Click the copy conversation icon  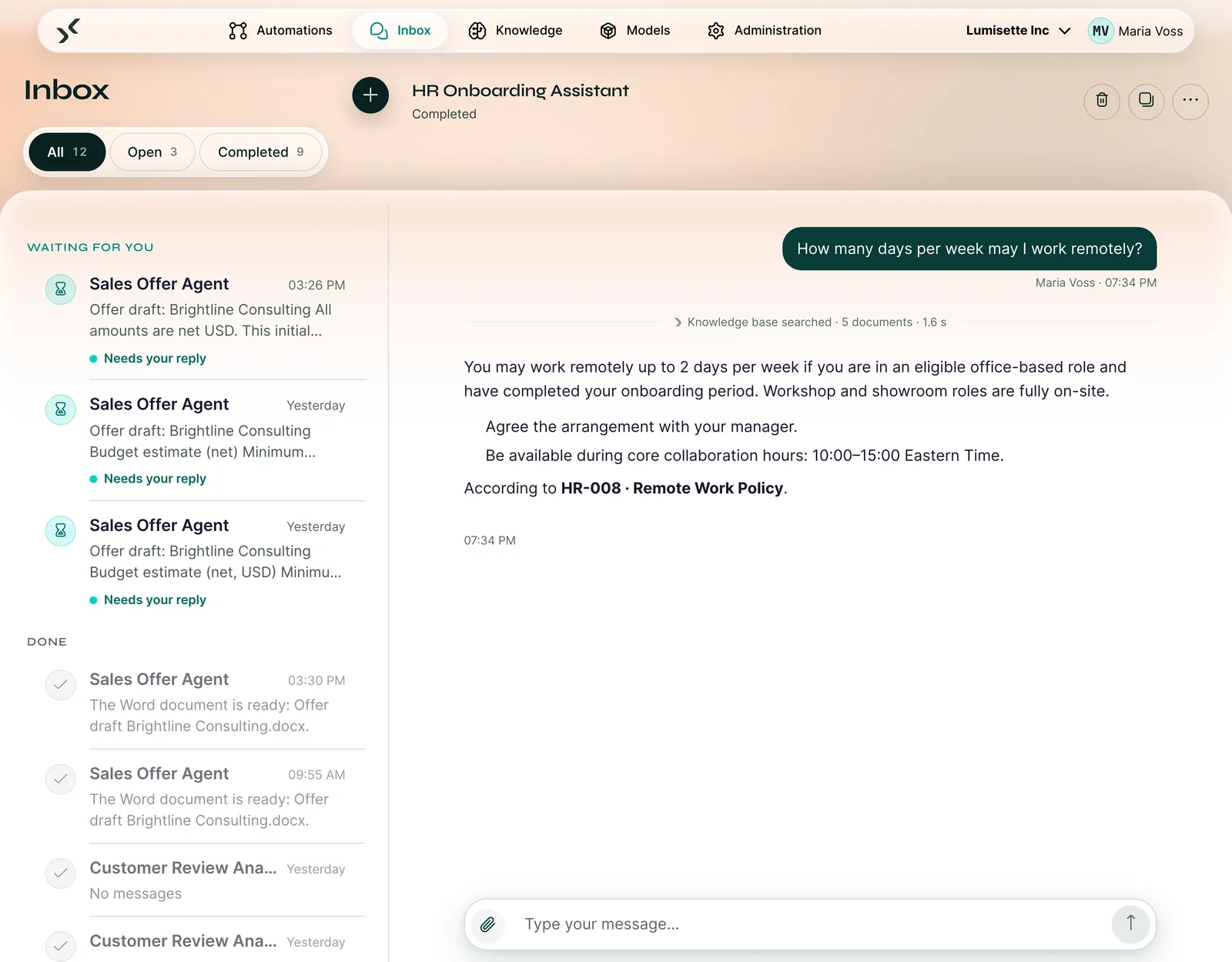1146,101
